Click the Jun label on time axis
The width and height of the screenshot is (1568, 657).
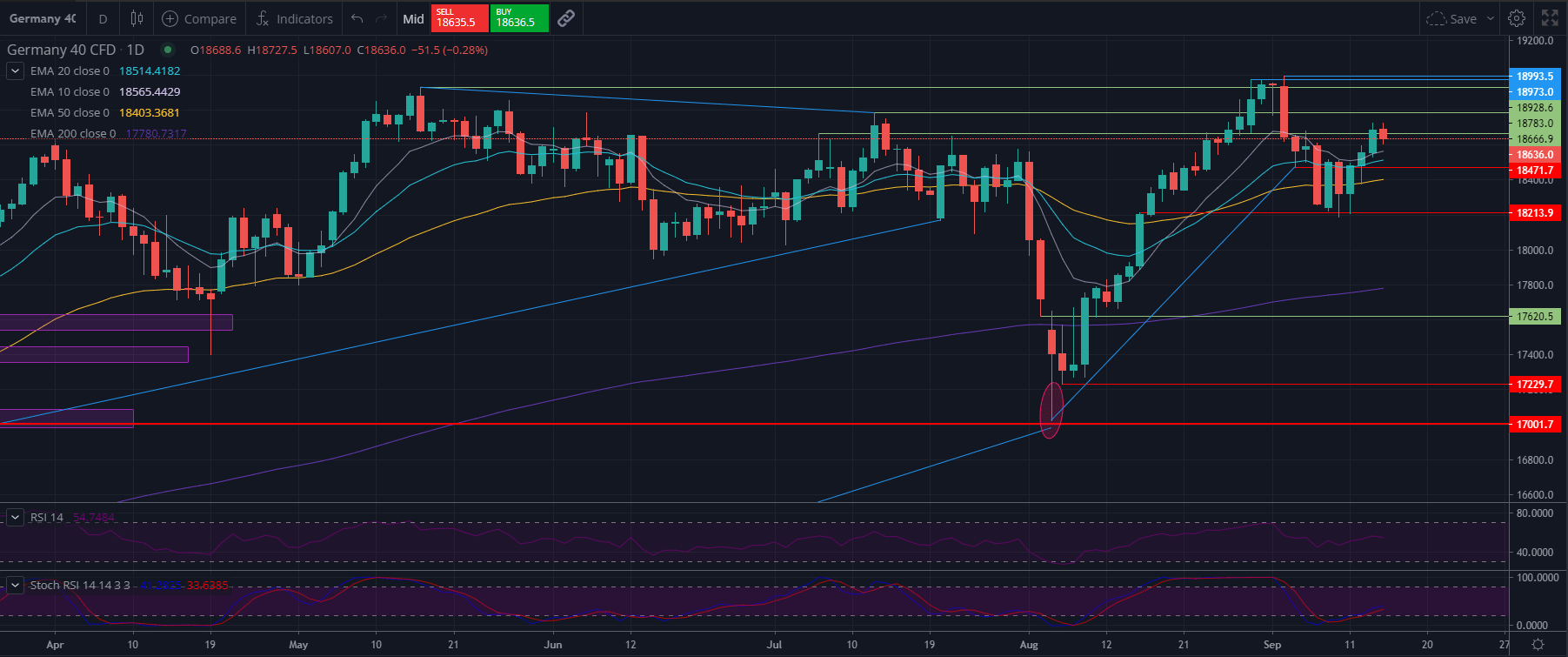click(x=552, y=645)
